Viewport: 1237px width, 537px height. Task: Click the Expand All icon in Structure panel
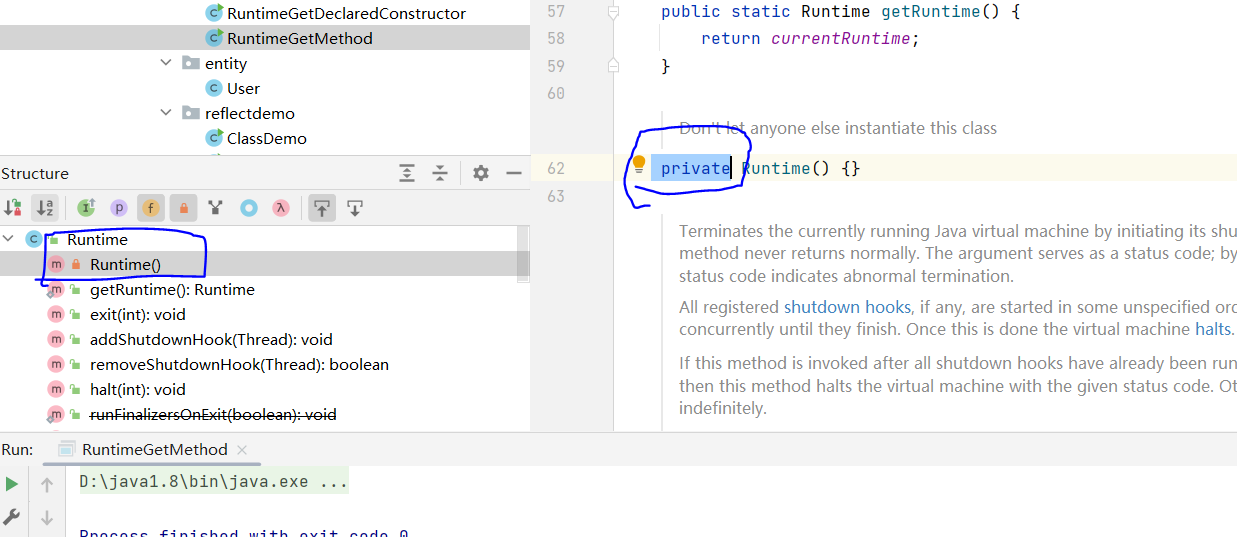407,173
